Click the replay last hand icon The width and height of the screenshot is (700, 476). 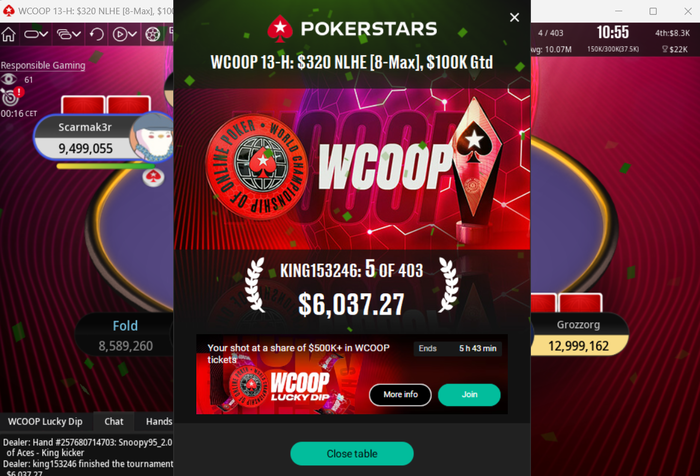(x=96, y=34)
